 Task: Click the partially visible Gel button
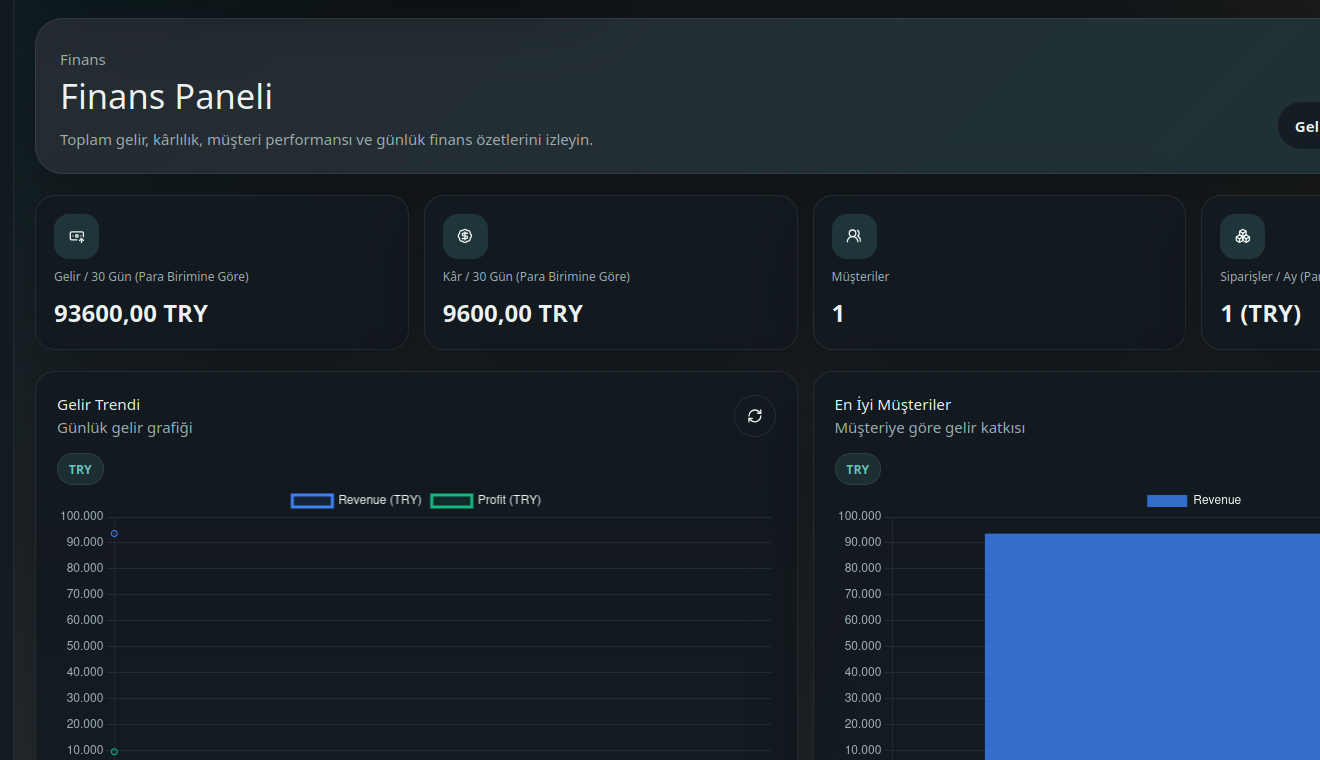click(x=1299, y=126)
